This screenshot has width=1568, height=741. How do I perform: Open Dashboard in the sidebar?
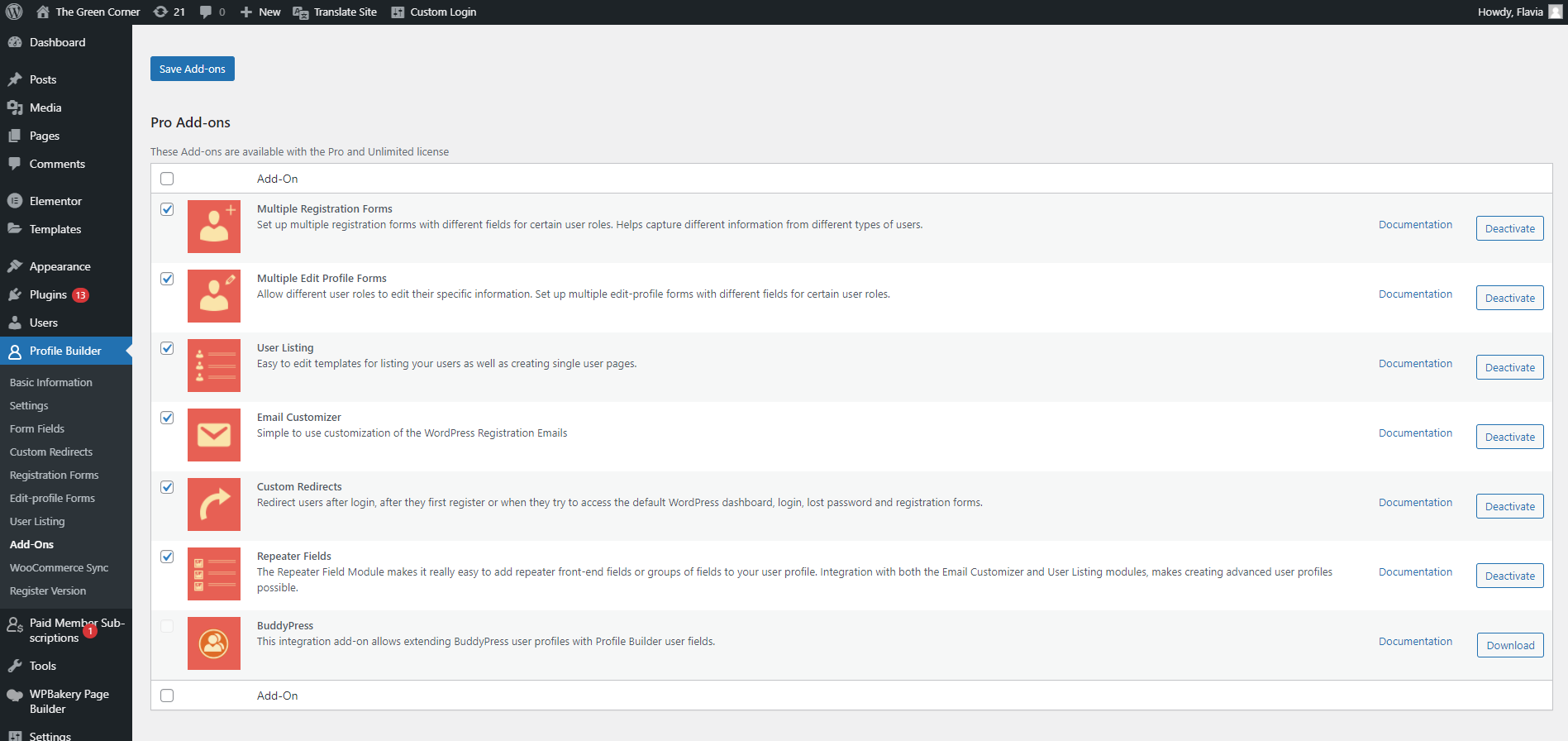[x=66, y=42]
